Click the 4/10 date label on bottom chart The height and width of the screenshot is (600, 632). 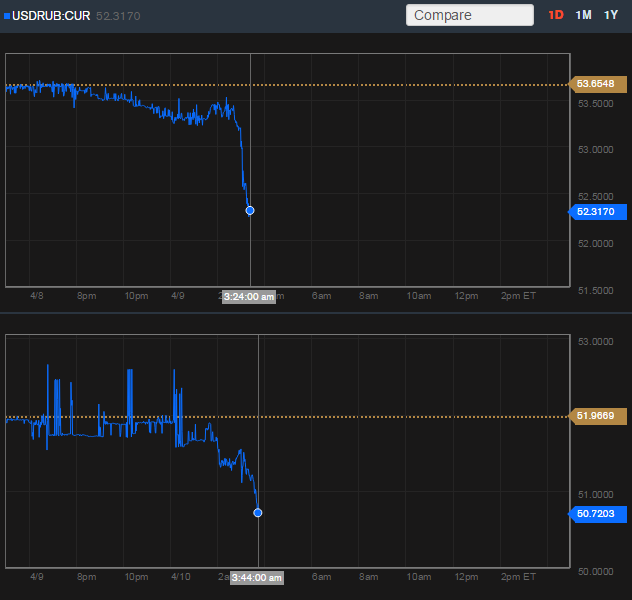pyautogui.click(x=181, y=577)
